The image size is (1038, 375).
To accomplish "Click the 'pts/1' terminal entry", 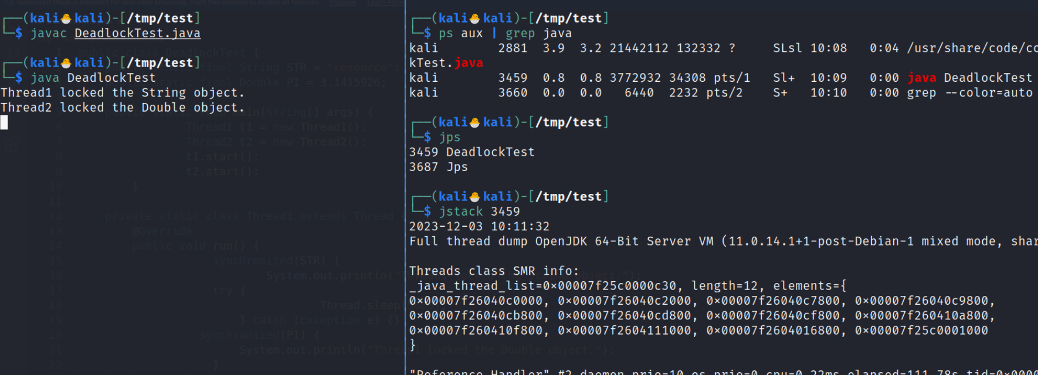I will 731,78.
